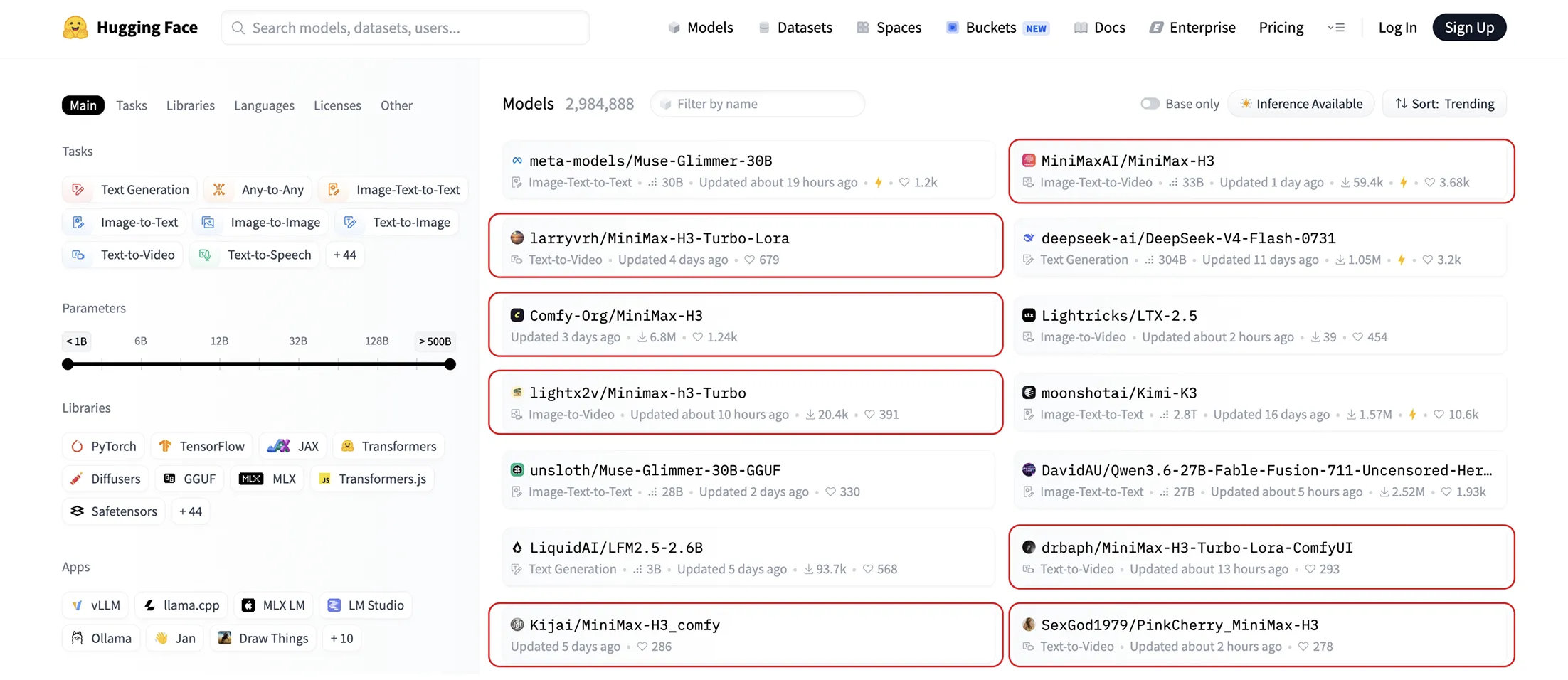1568x680 pixels.
Task: Expand the +44 more Tasks chip
Action: [345, 255]
